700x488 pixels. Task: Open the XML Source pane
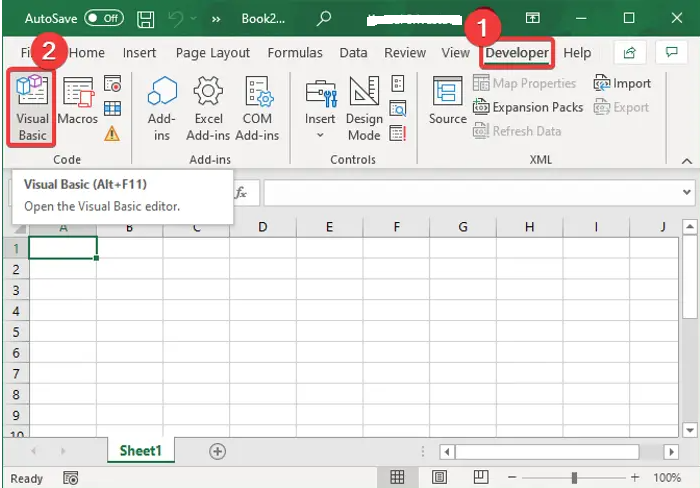(447, 100)
